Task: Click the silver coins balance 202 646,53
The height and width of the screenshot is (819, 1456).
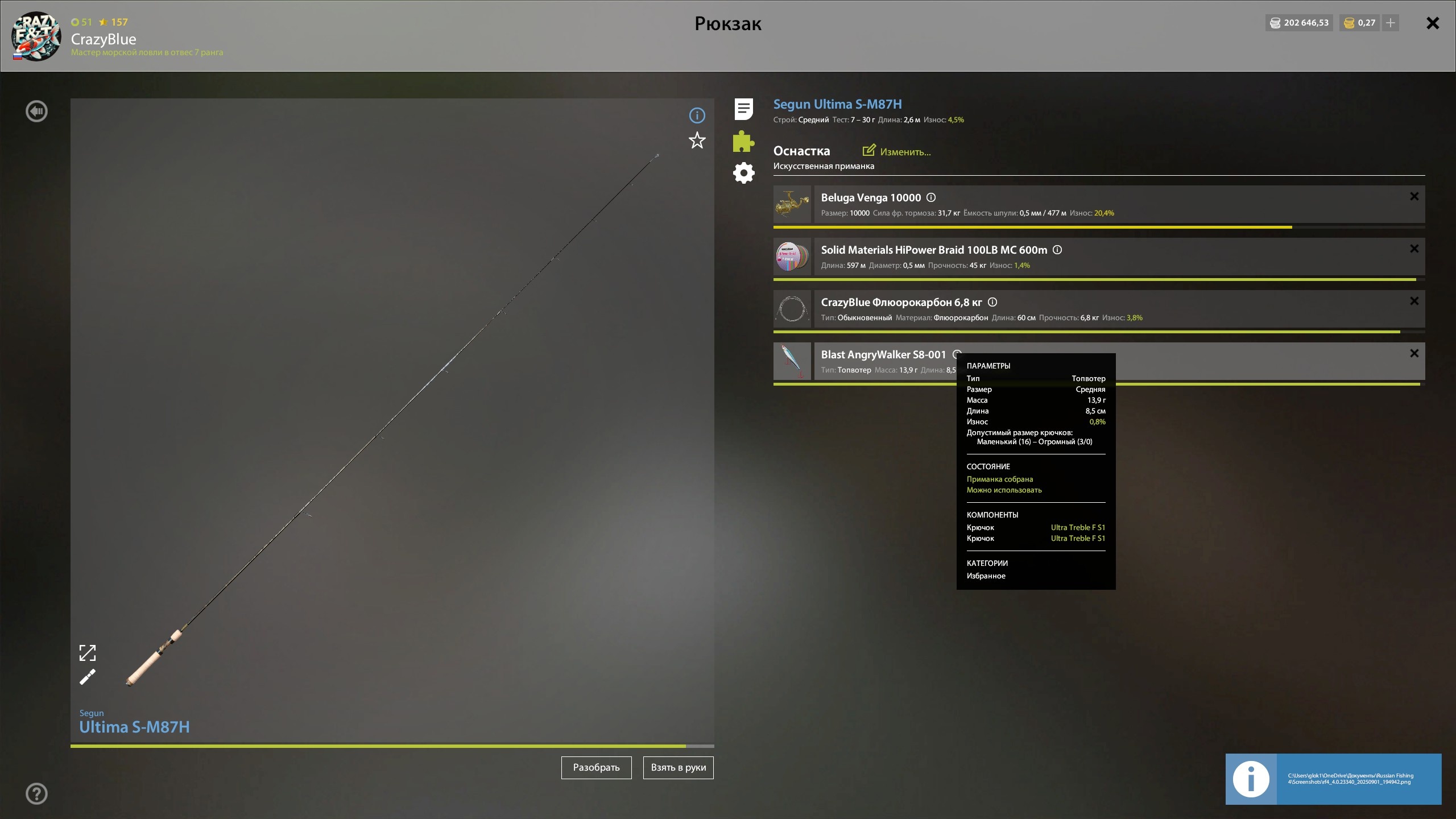Action: [1299, 23]
